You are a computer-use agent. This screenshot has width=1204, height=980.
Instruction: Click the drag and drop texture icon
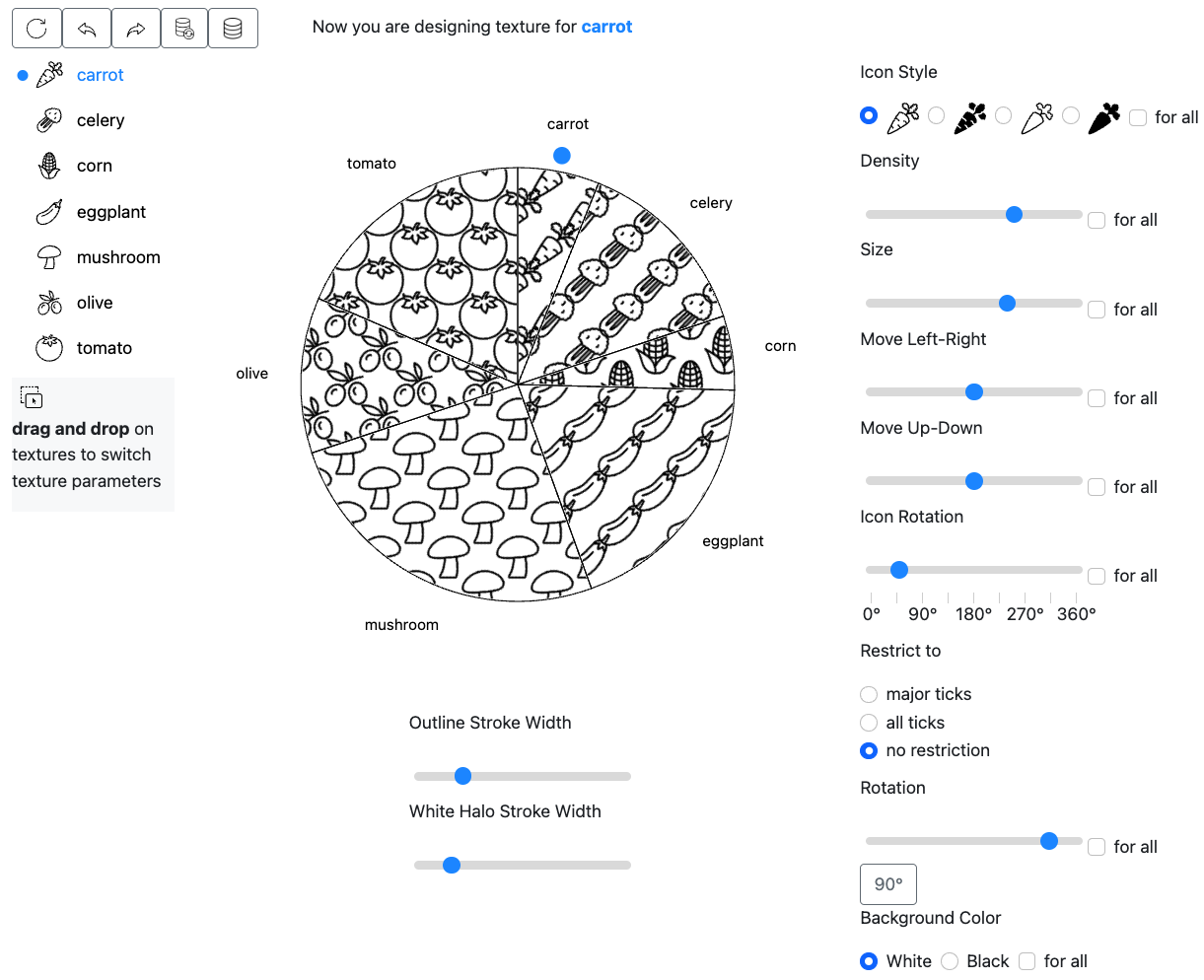[x=32, y=397]
